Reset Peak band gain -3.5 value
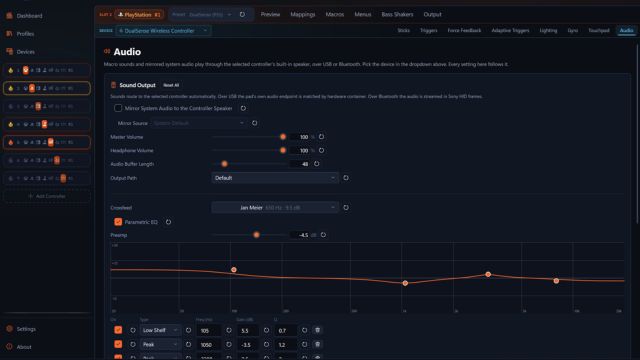640x360 pixels. [267, 344]
